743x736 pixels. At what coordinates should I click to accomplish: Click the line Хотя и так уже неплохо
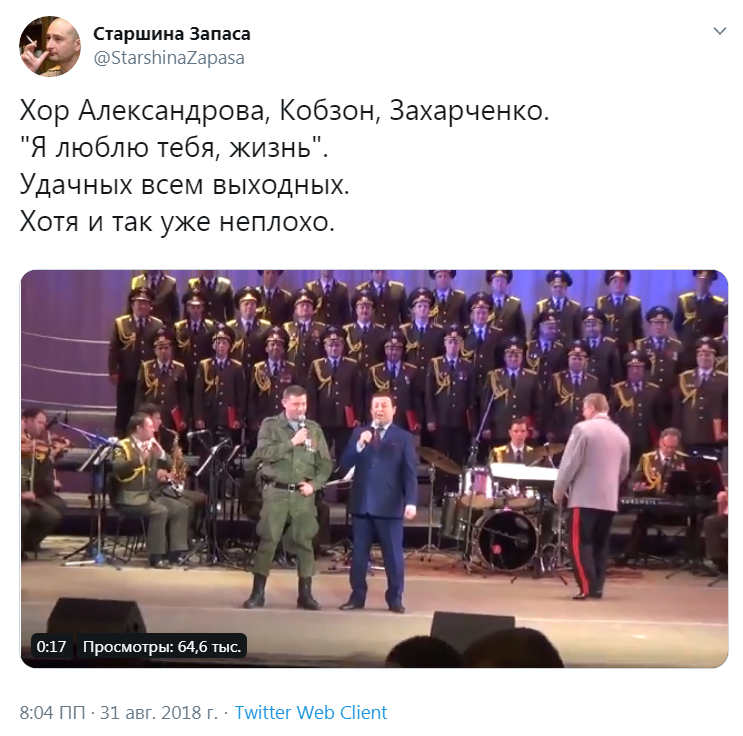click(x=177, y=221)
